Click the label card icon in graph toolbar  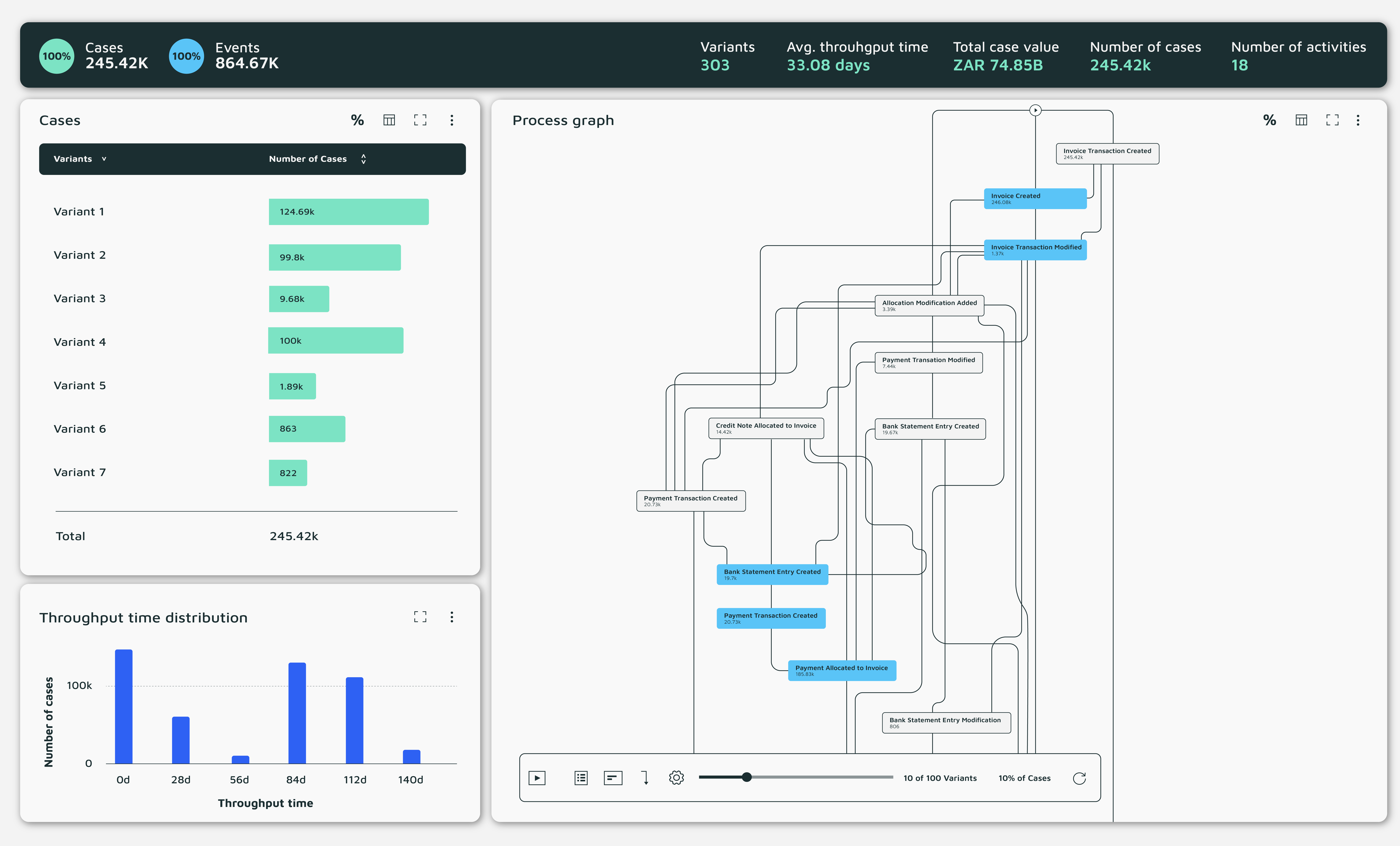(x=613, y=778)
